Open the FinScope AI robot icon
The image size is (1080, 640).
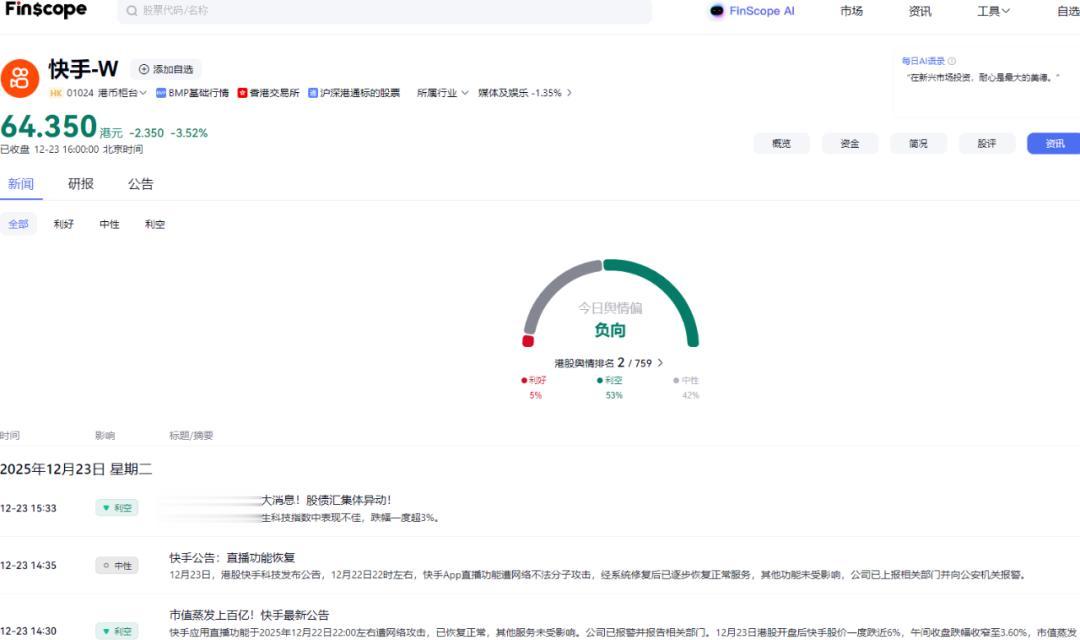click(717, 11)
